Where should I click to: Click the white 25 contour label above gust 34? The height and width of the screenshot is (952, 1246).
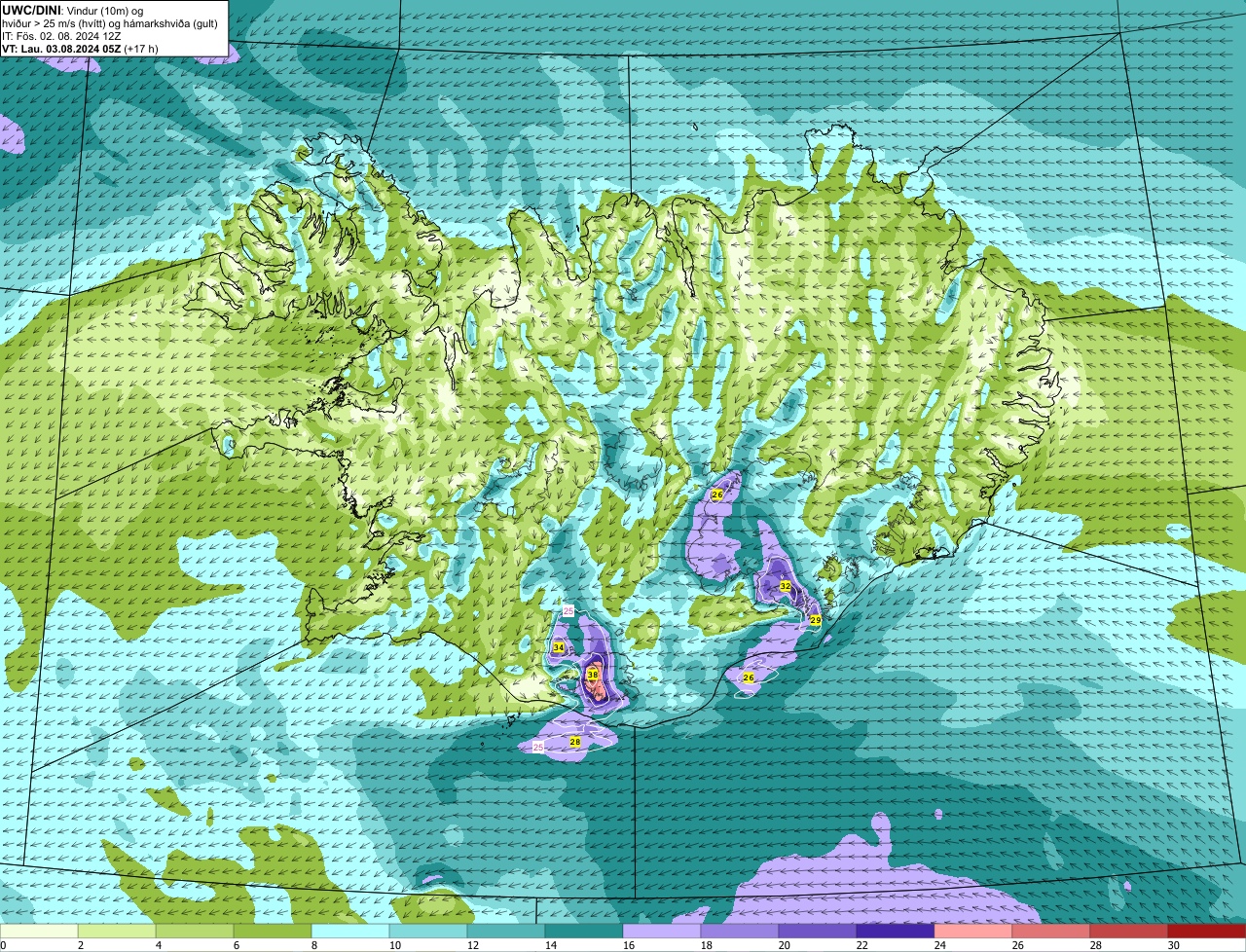tap(569, 610)
